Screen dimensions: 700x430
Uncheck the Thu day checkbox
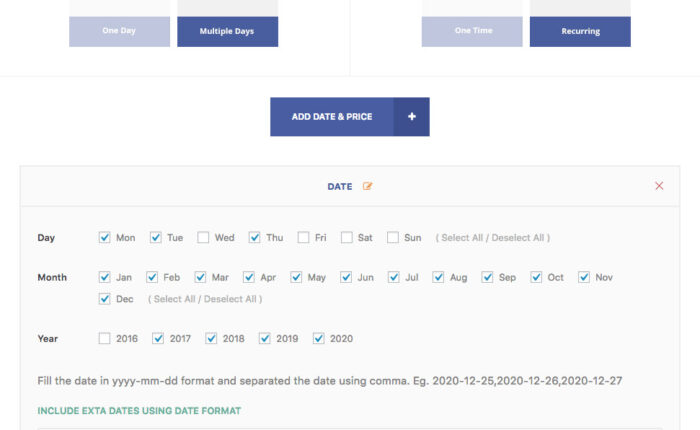255,238
